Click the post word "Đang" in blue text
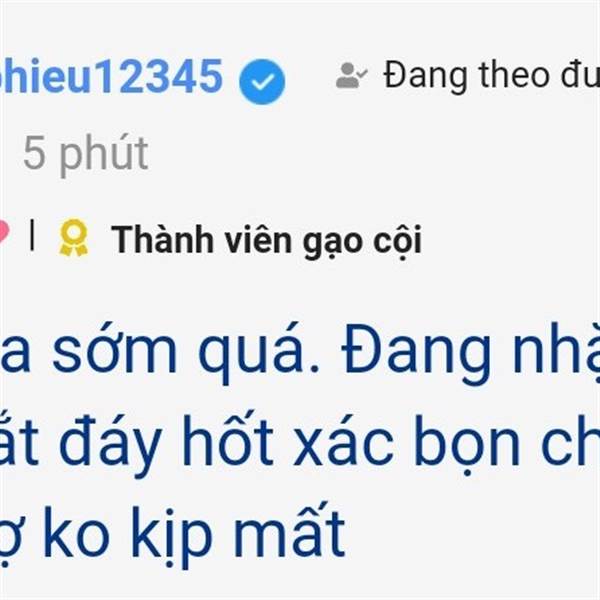Viewport: 600px width, 600px height. click(x=417, y=354)
